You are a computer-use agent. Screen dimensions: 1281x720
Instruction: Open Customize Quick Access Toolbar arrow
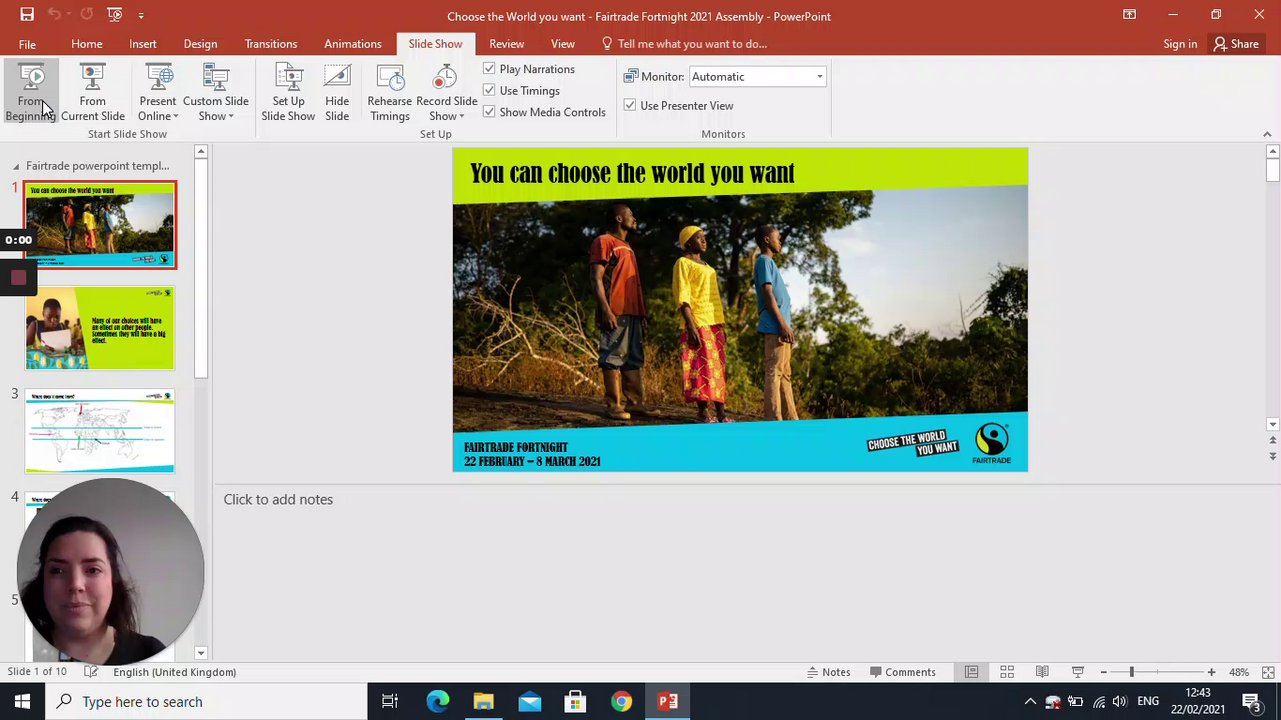(141, 15)
